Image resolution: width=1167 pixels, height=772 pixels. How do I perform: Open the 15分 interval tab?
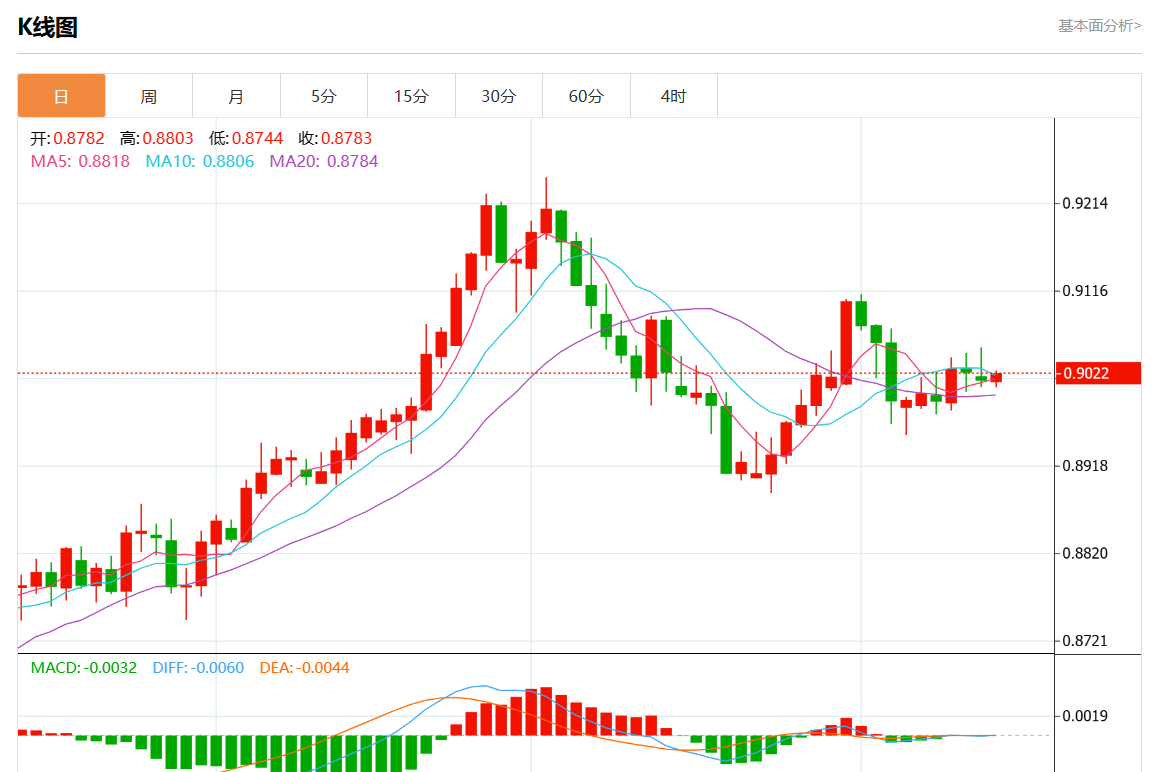[412, 96]
